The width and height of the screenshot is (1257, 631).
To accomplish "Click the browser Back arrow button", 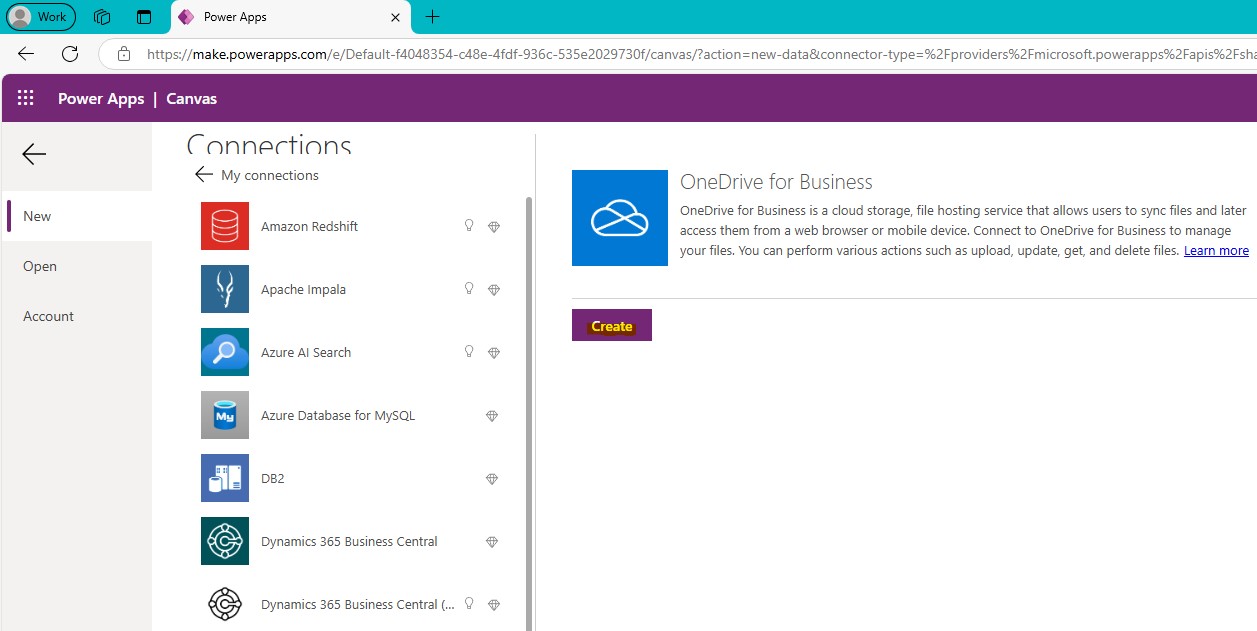I will coord(26,54).
